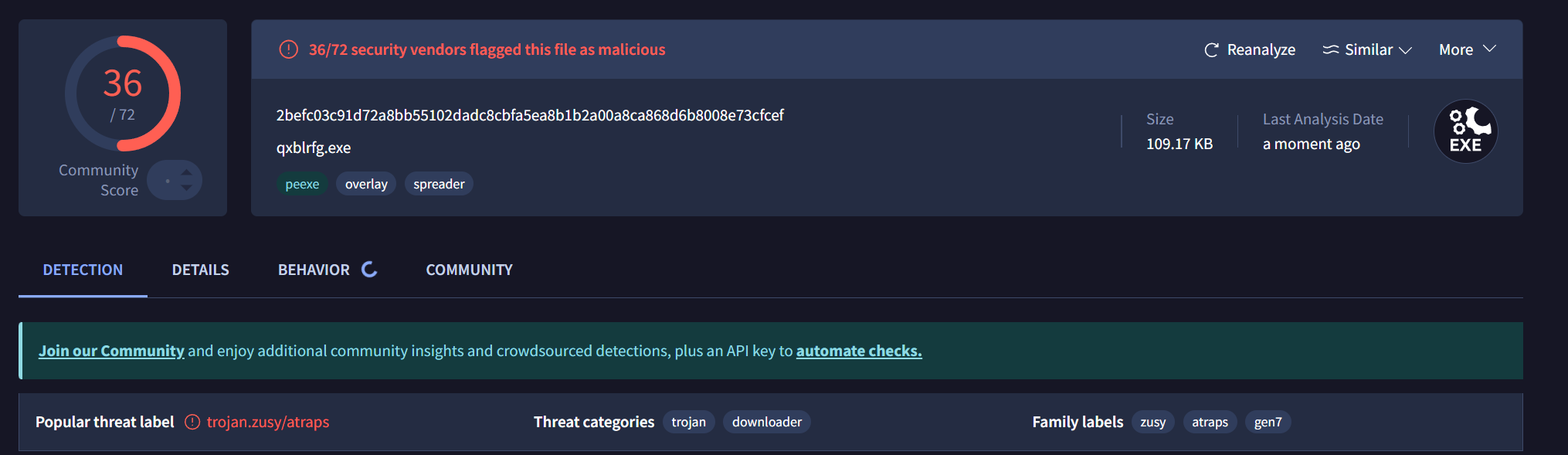Viewport: 1568px width, 455px height.
Task: Switch to the Details tab
Action: click(x=200, y=270)
